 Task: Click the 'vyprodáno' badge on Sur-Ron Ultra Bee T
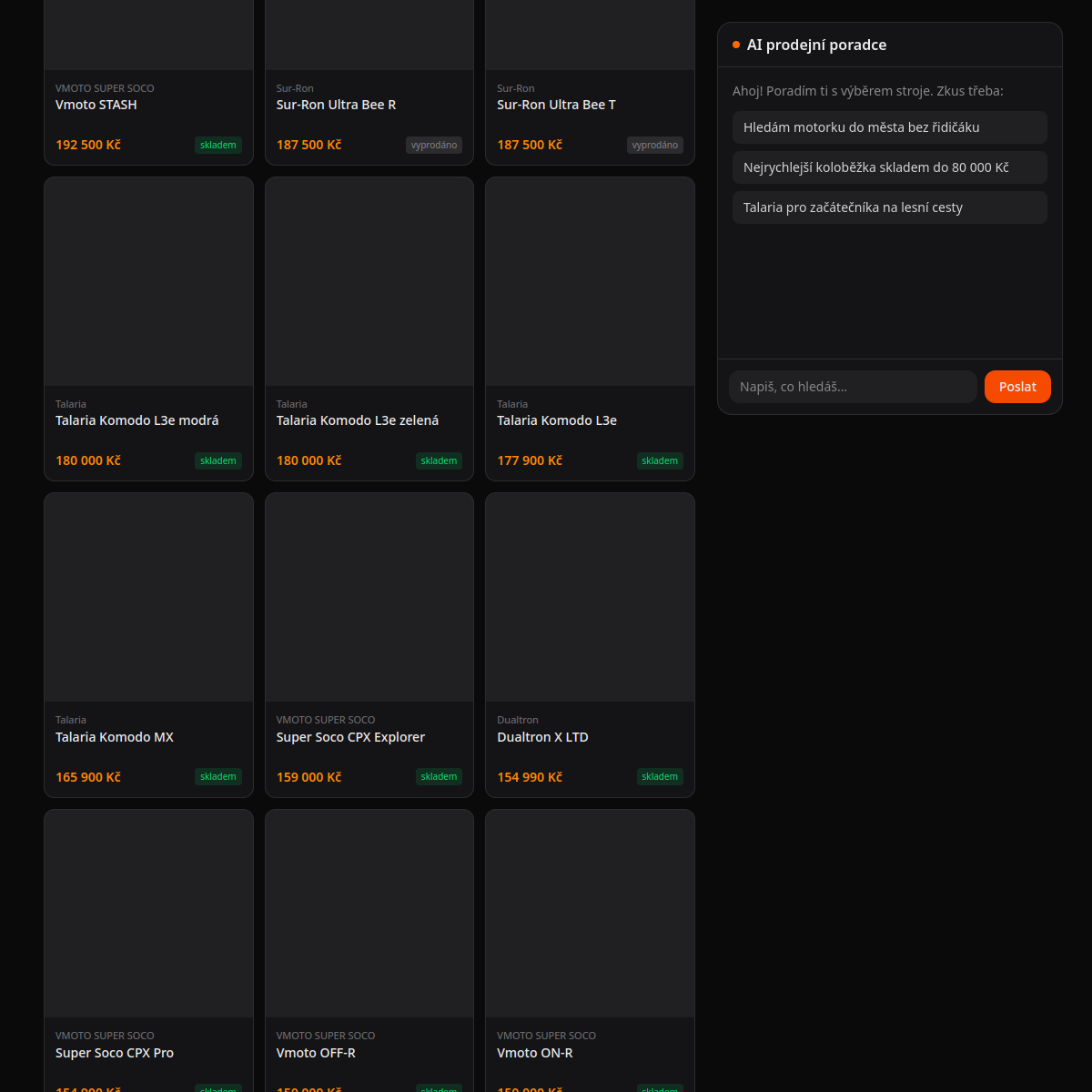655,145
